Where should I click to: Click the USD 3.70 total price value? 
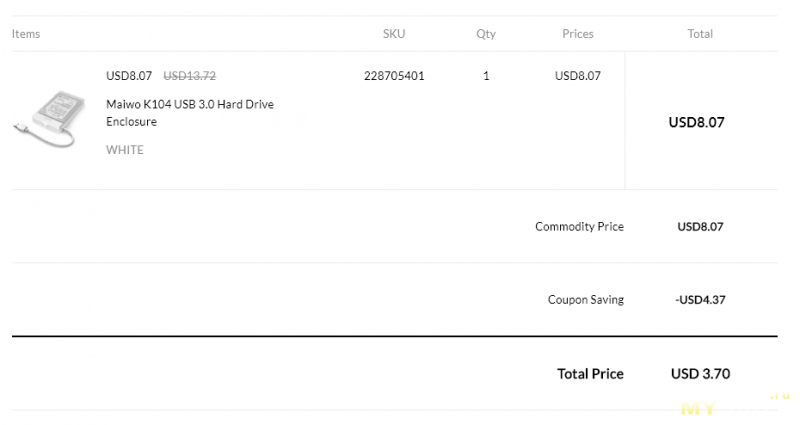701,374
